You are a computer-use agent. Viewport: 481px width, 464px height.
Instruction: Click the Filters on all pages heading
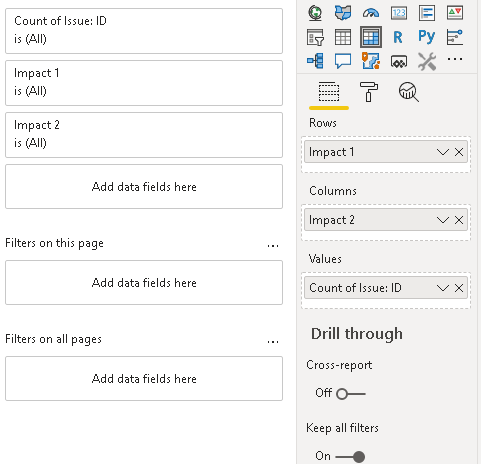click(x=53, y=339)
